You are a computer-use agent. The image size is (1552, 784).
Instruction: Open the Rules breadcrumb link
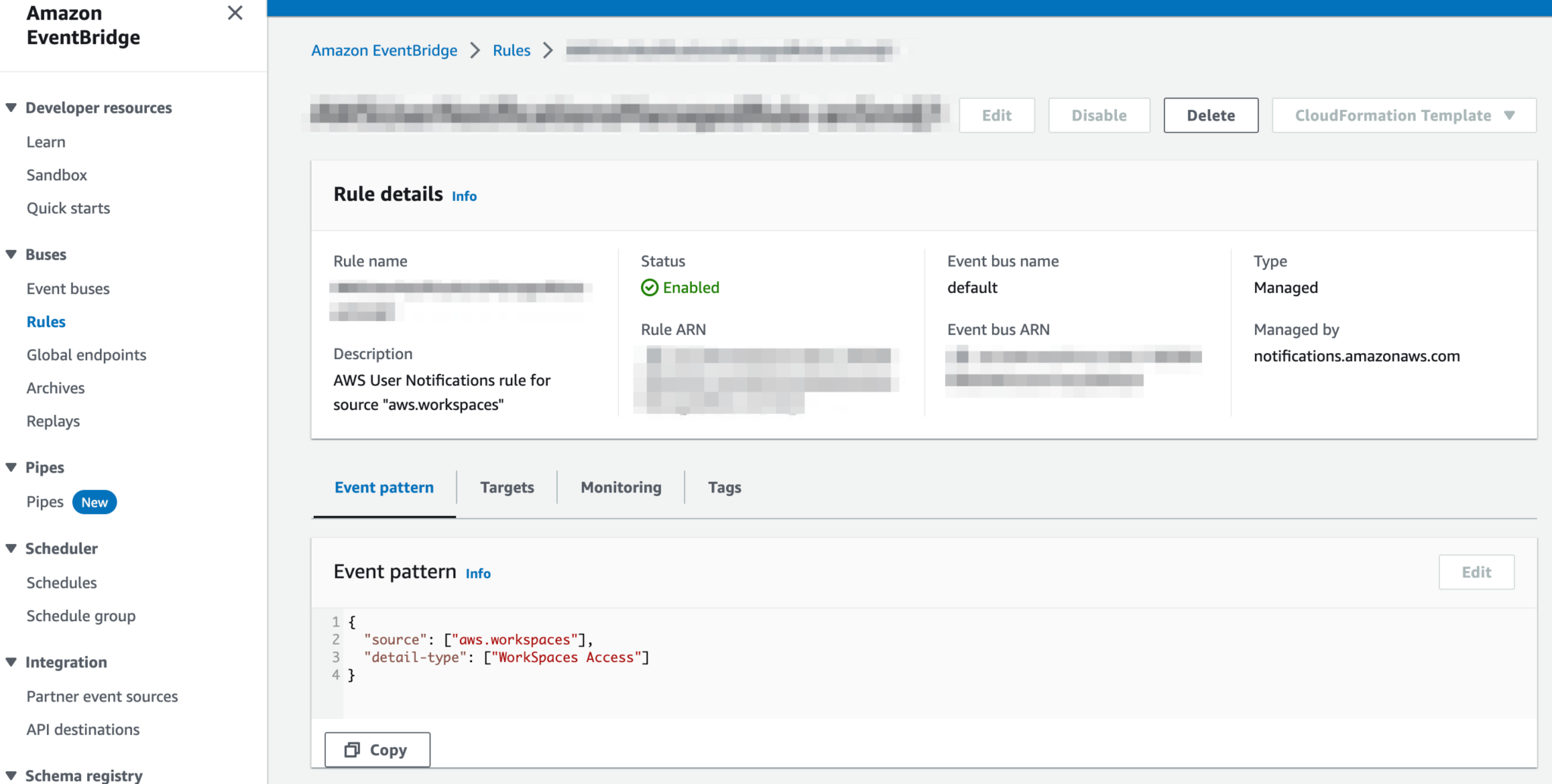[512, 50]
